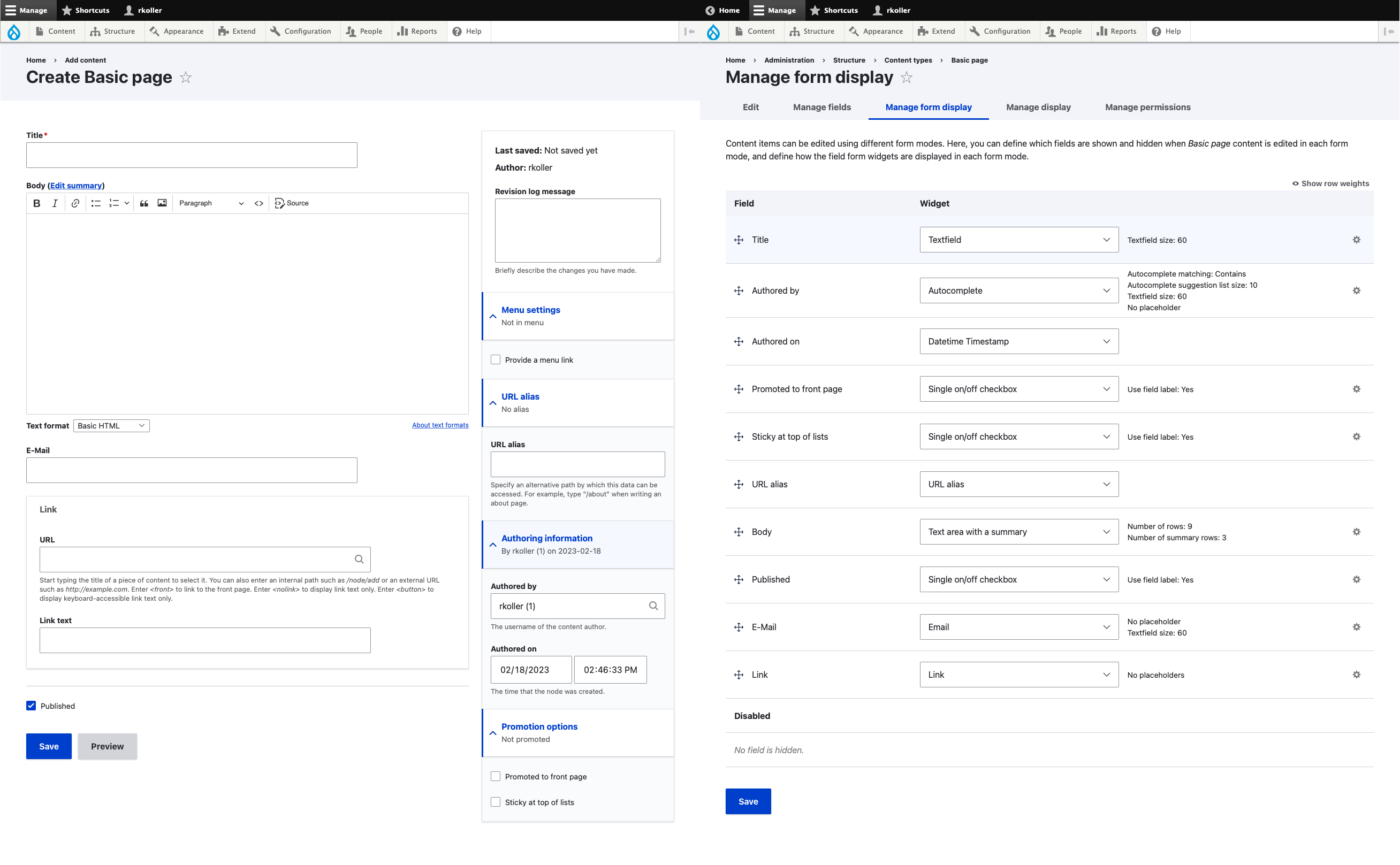Click the Insert image icon

point(162,203)
